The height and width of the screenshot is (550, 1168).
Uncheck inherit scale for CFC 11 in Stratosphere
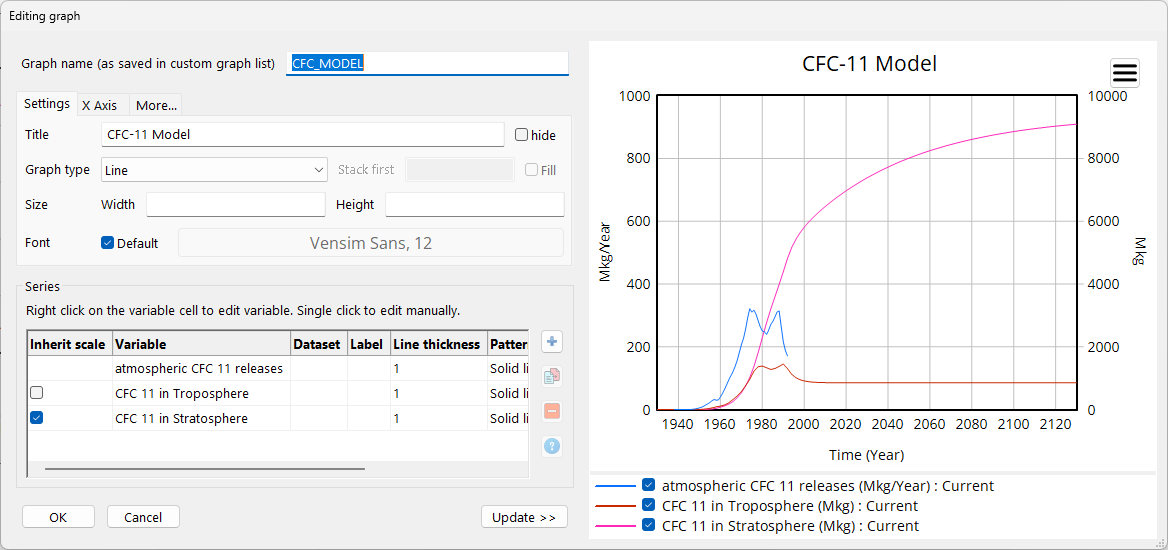[x=37, y=419]
